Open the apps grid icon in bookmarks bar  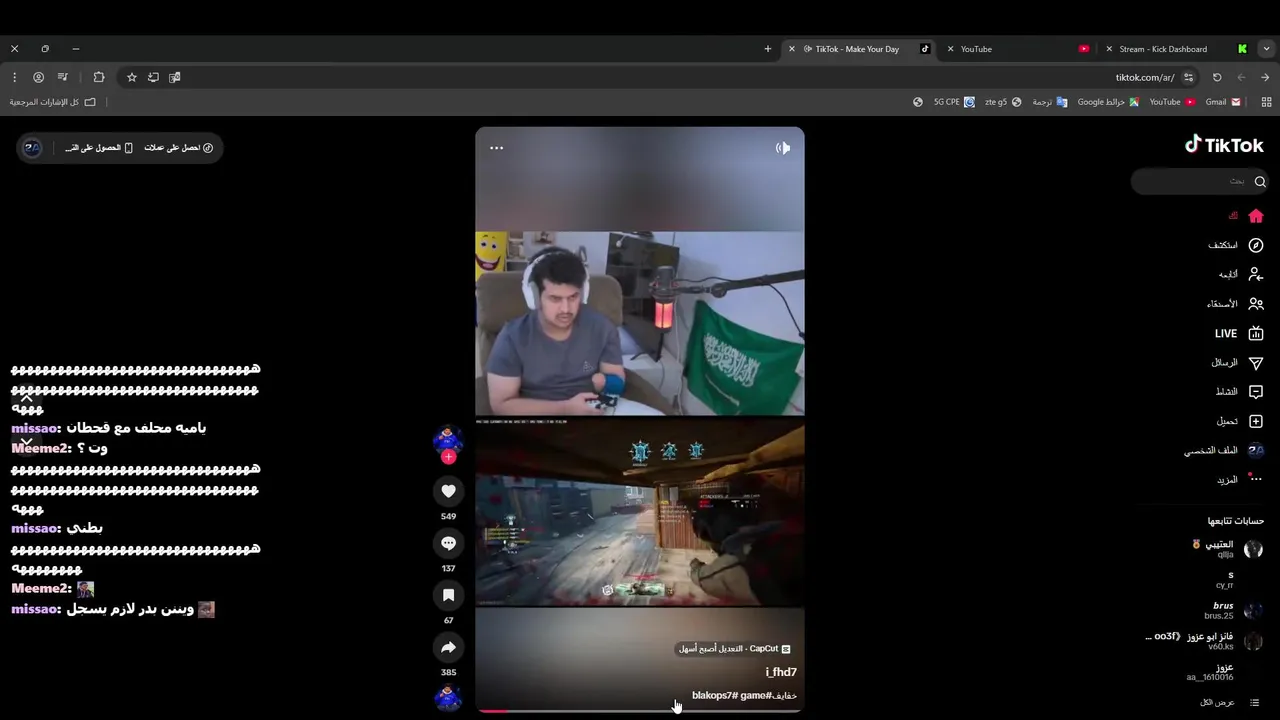coord(1266,102)
